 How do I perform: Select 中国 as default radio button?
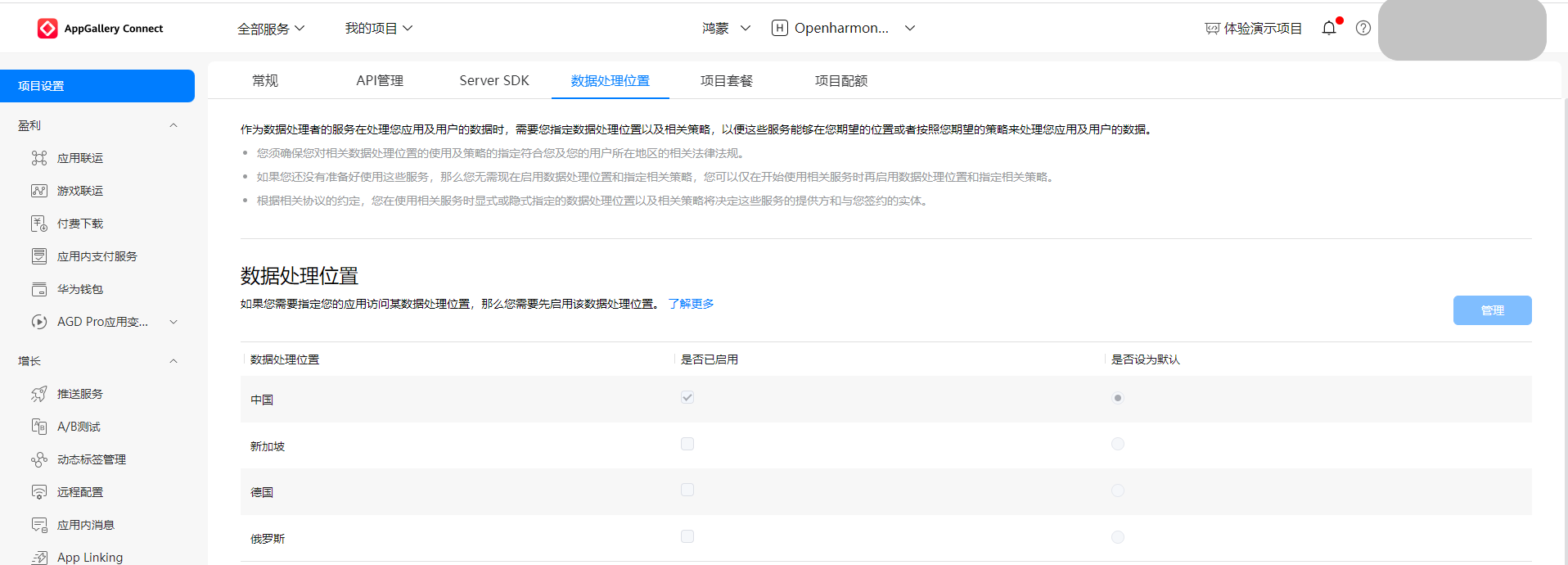1118,398
